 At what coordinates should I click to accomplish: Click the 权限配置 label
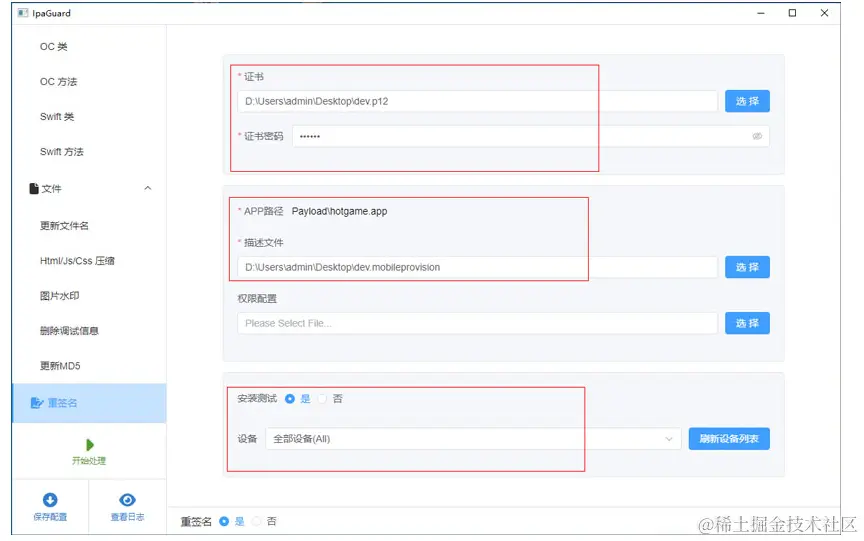point(257,299)
